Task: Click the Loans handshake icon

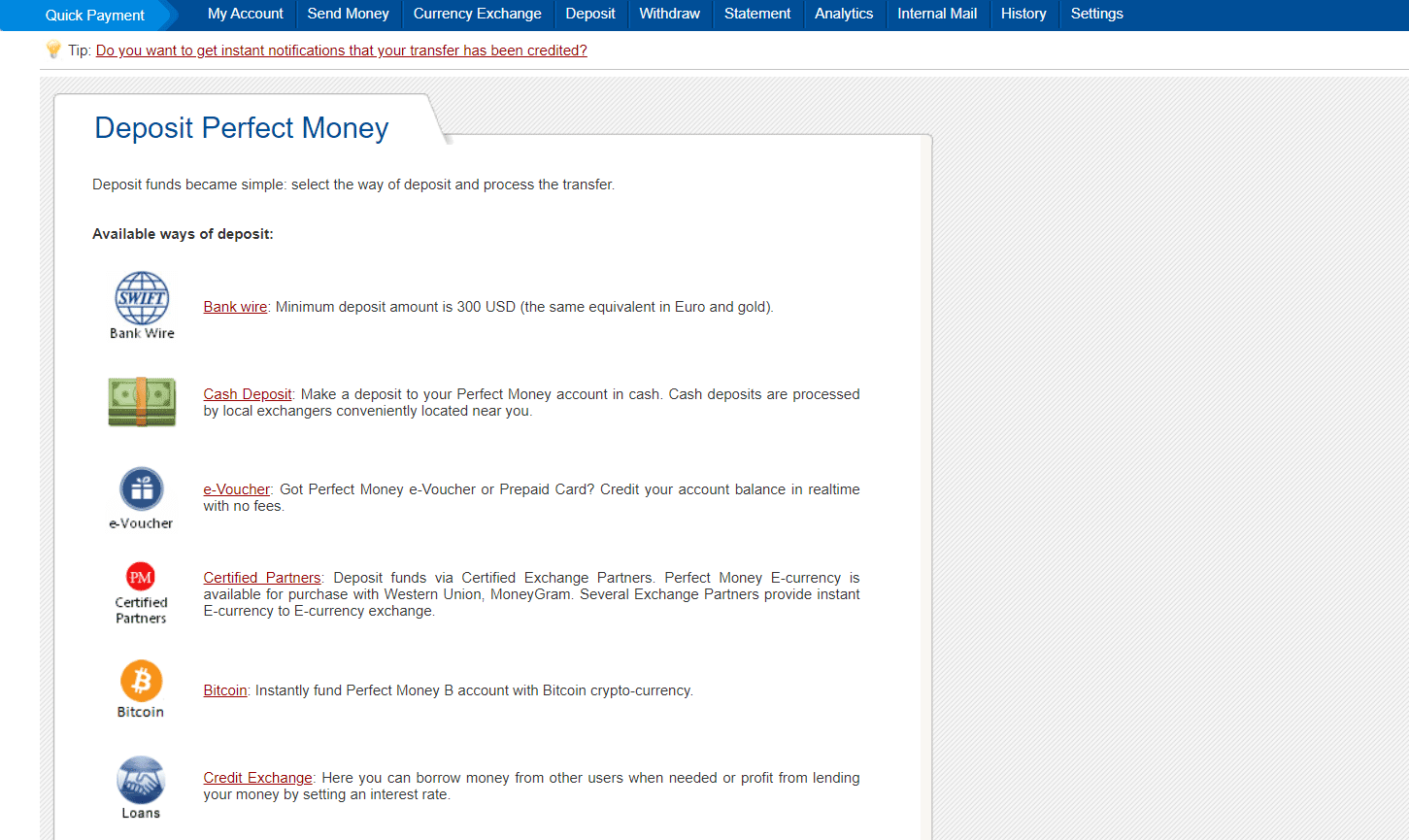Action: click(141, 780)
